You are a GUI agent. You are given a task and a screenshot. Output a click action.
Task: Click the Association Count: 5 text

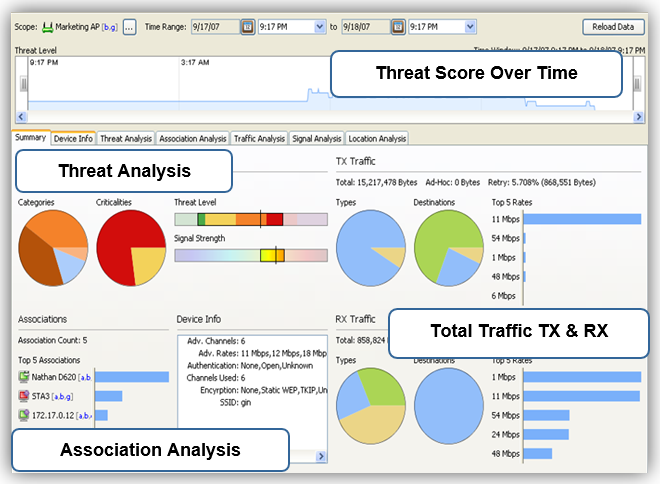tap(53, 340)
